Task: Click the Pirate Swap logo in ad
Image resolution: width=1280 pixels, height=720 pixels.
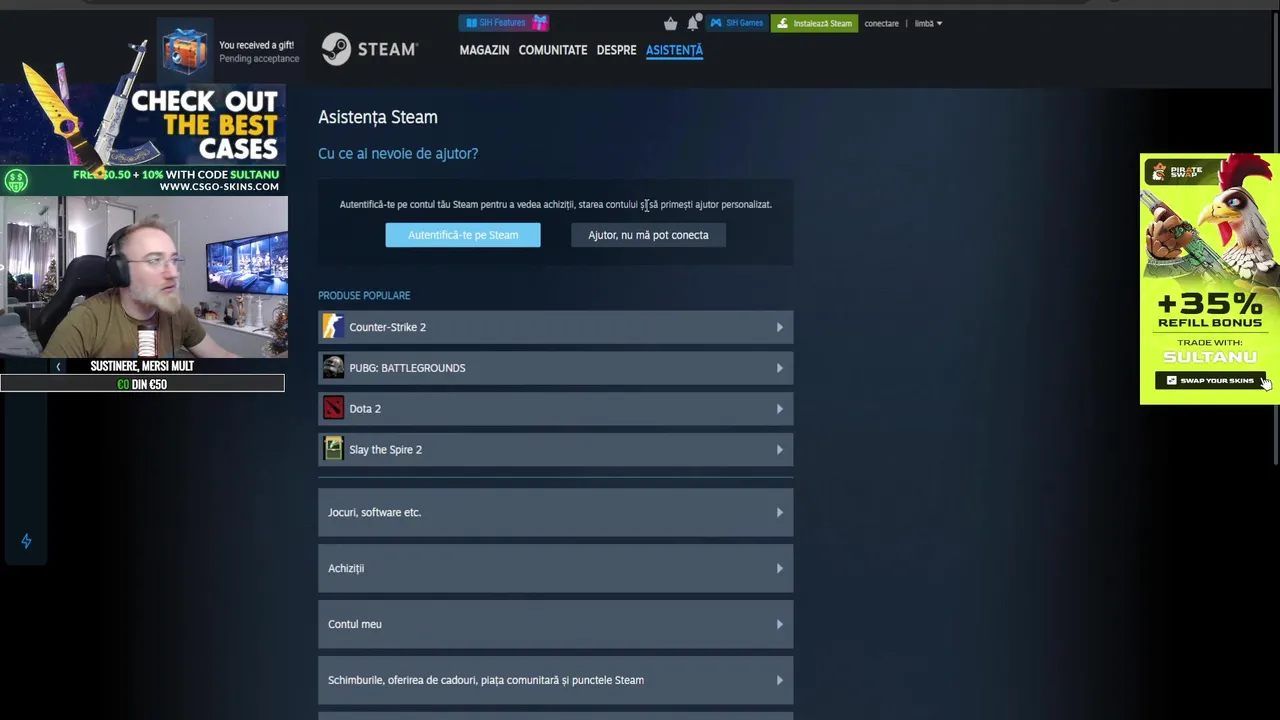Action: [1177, 173]
